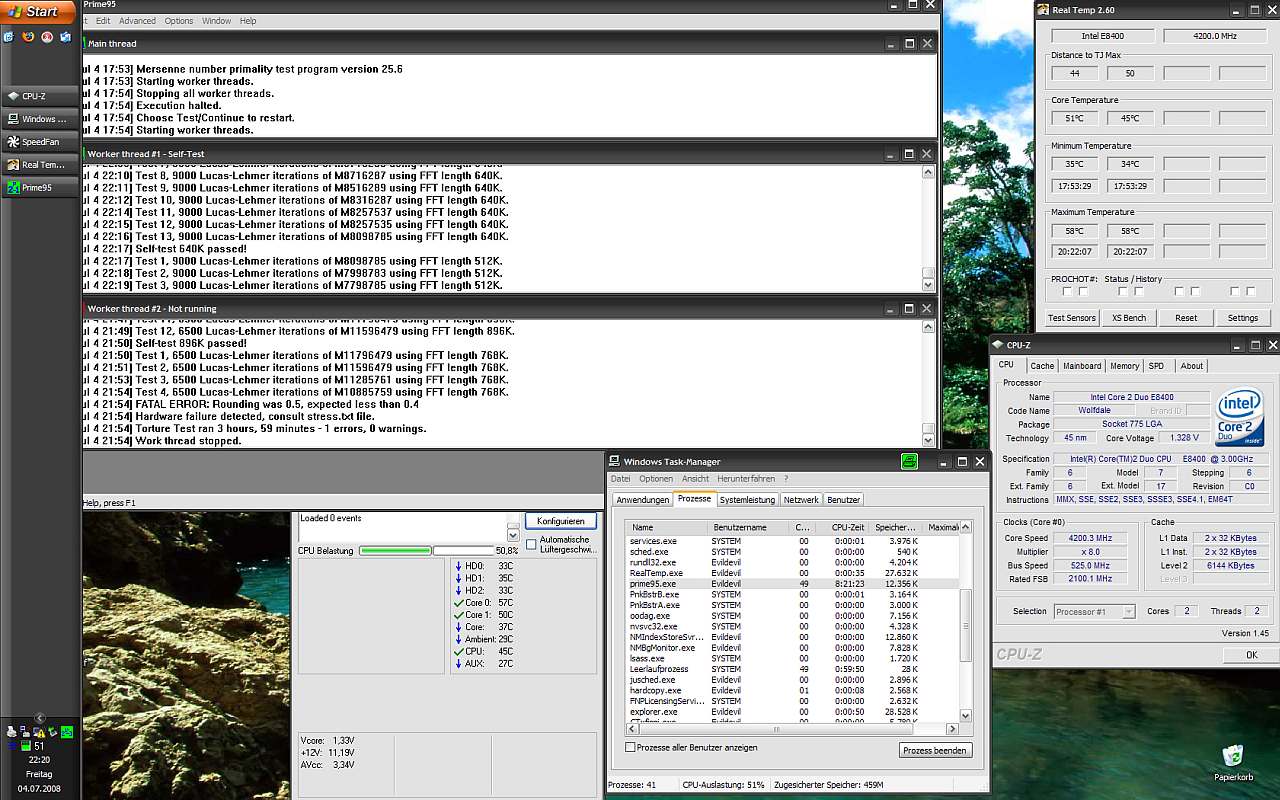Sort processes by the Name column header
This screenshot has width=1280, height=800.
click(x=667, y=527)
